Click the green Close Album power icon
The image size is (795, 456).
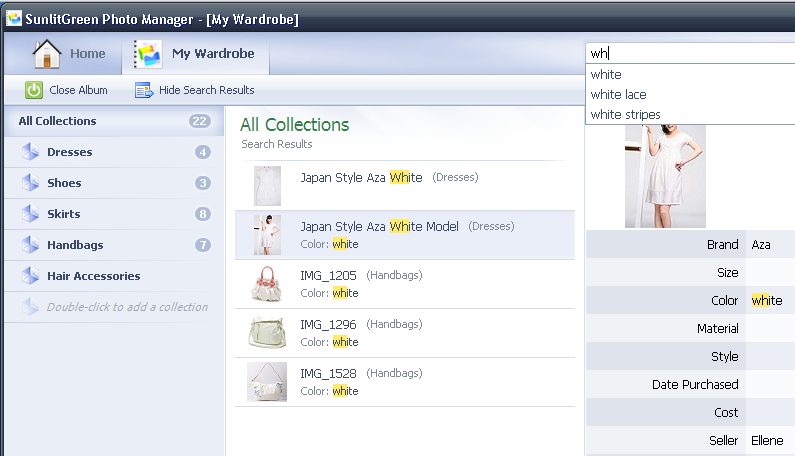tap(33, 90)
